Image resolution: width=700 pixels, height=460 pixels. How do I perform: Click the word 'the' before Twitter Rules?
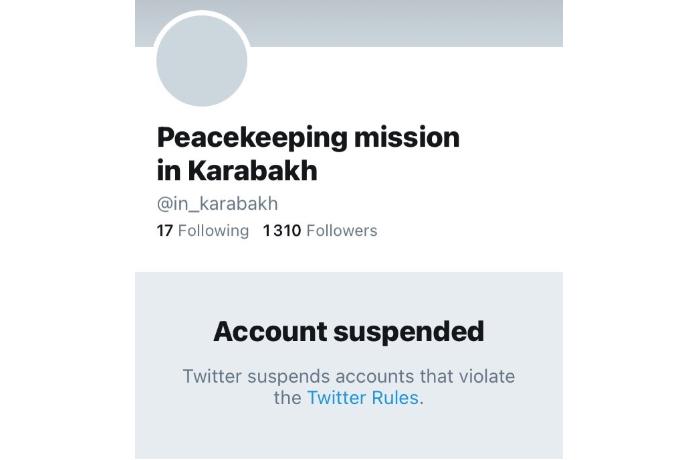288,397
